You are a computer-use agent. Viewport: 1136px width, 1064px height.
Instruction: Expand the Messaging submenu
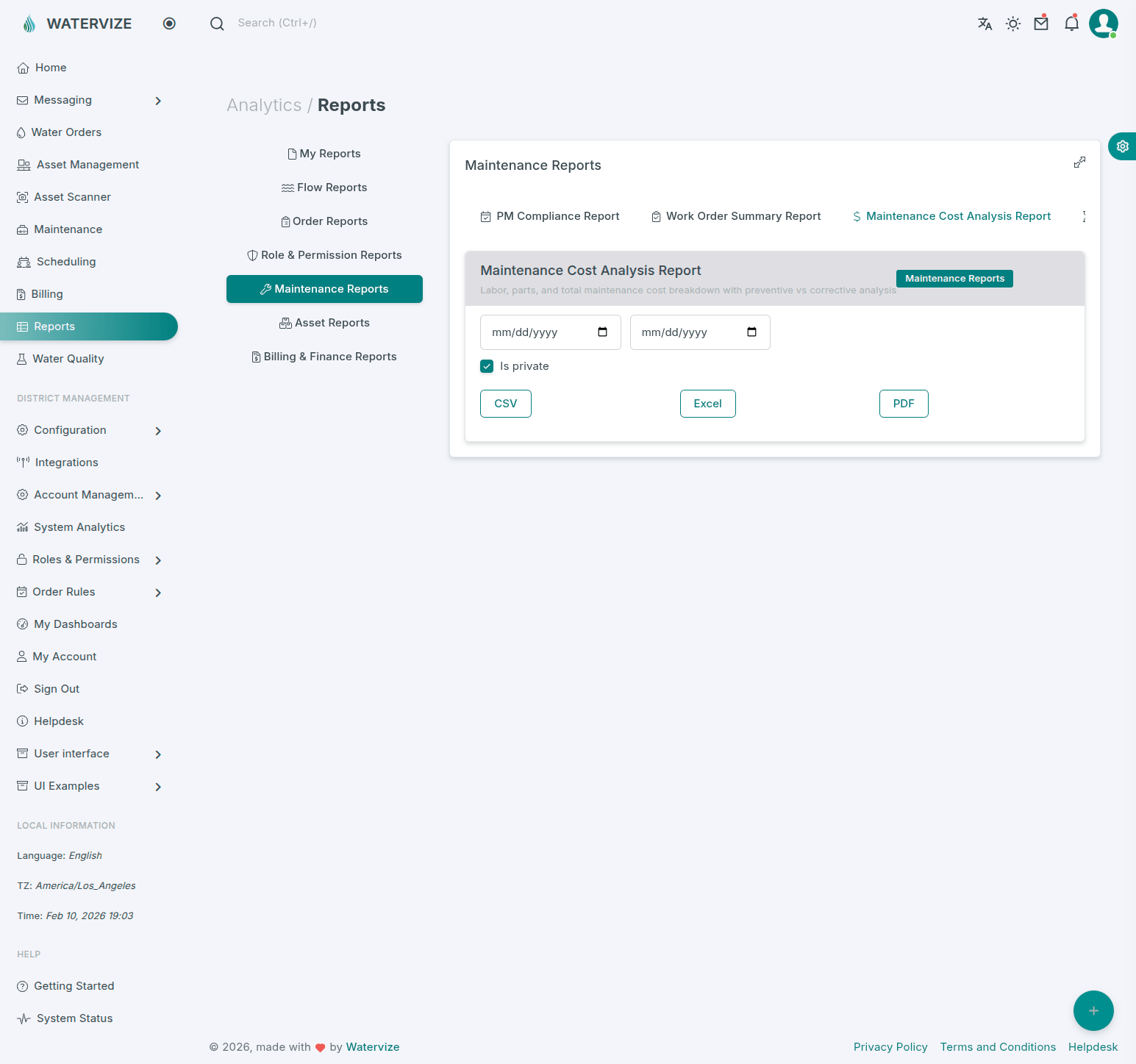pos(158,101)
